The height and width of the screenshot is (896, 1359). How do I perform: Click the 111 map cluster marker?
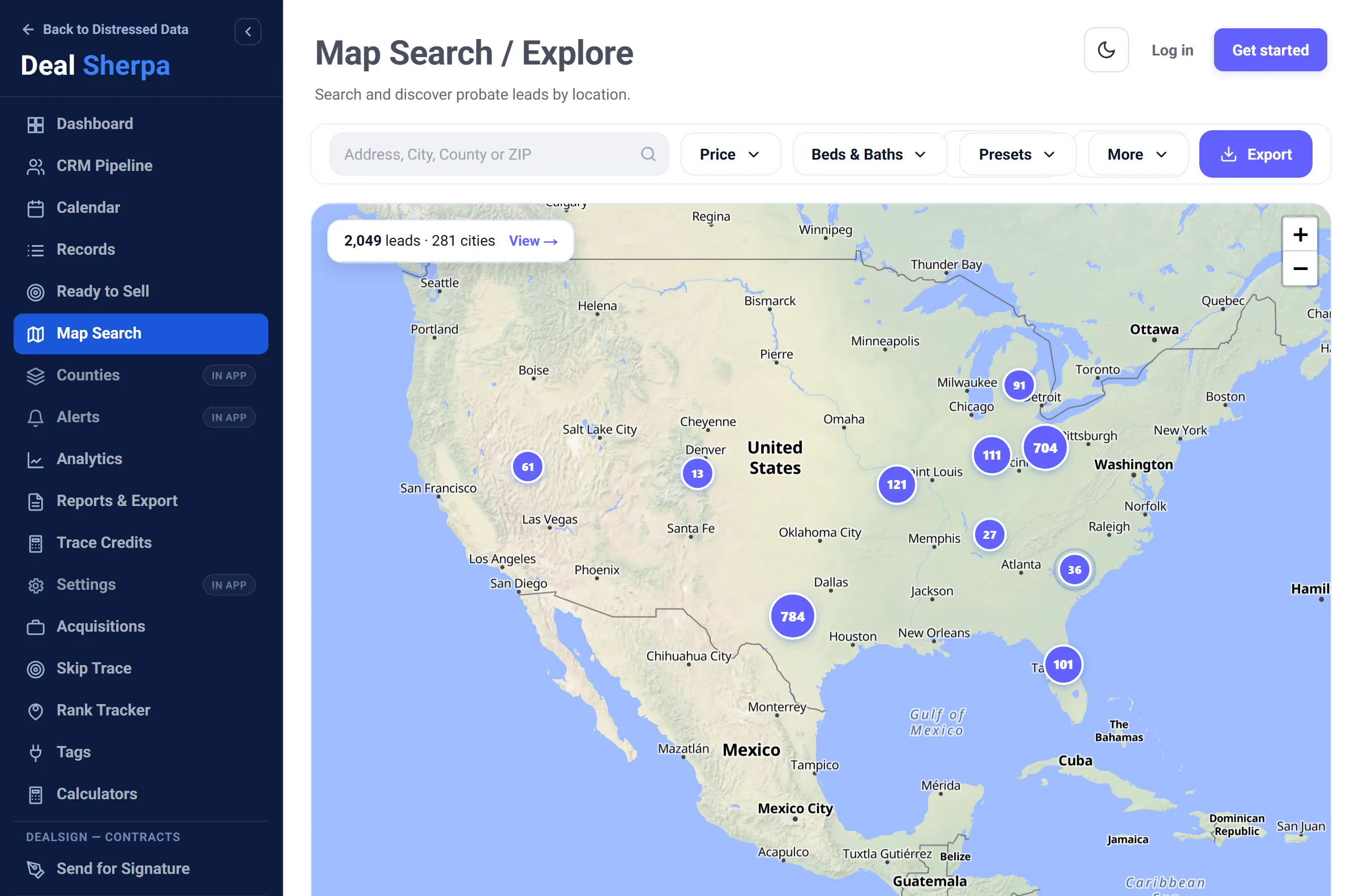(x=992, y=456)
